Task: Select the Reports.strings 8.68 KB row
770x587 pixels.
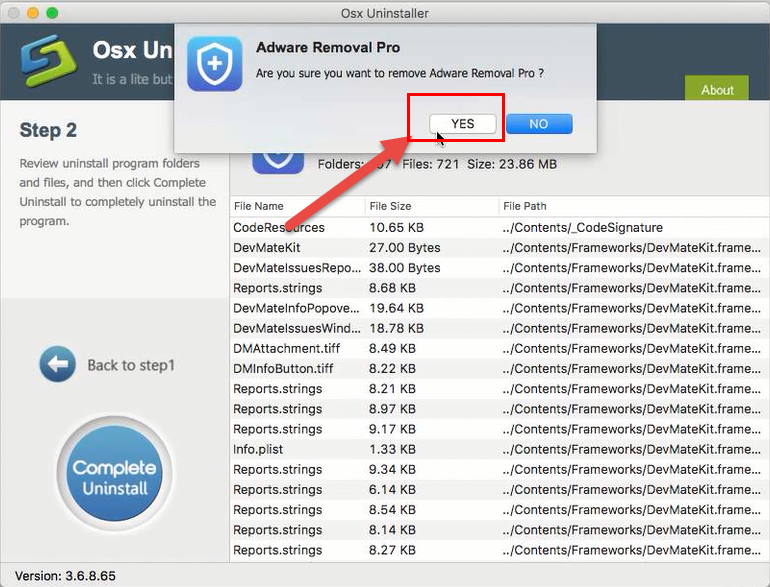Action: (499, 288)
